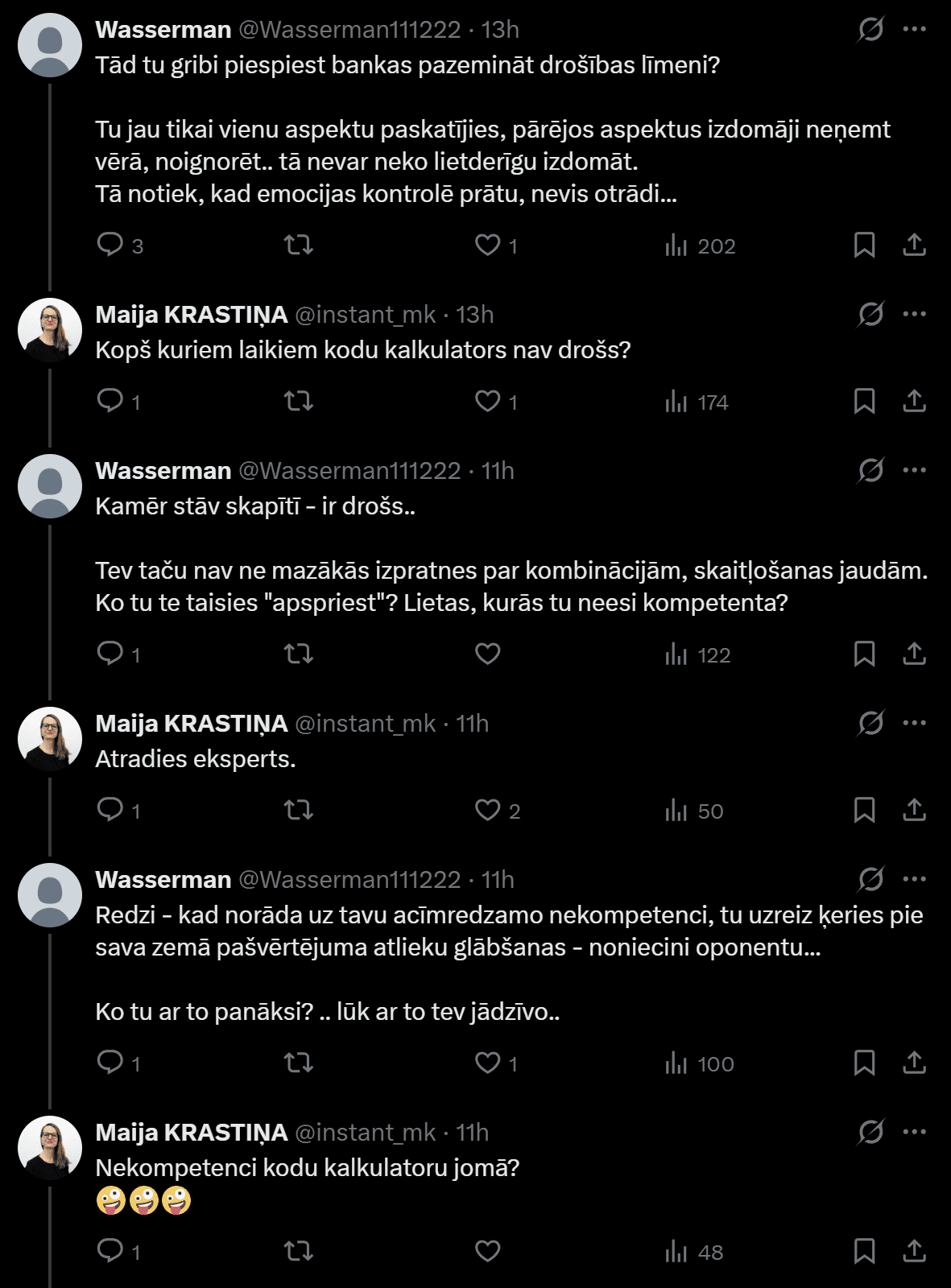Image resolution: width=951 pixels, height=1288 pixels.
Task: Like the 'Atradies eksperts.' tweet
Action: pos(488,809)
